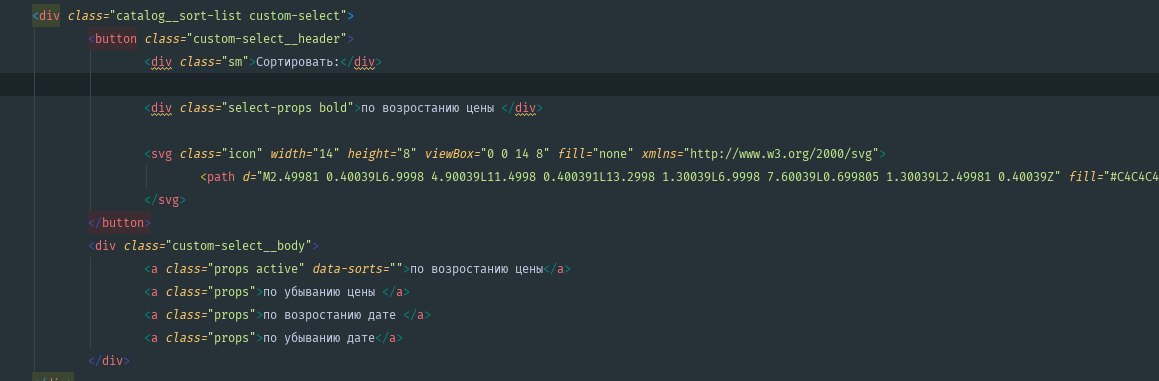The height and width of the screenshot is (381, 1159).
Task: Click the text "Сортировать:"
Action: [297, 62]
